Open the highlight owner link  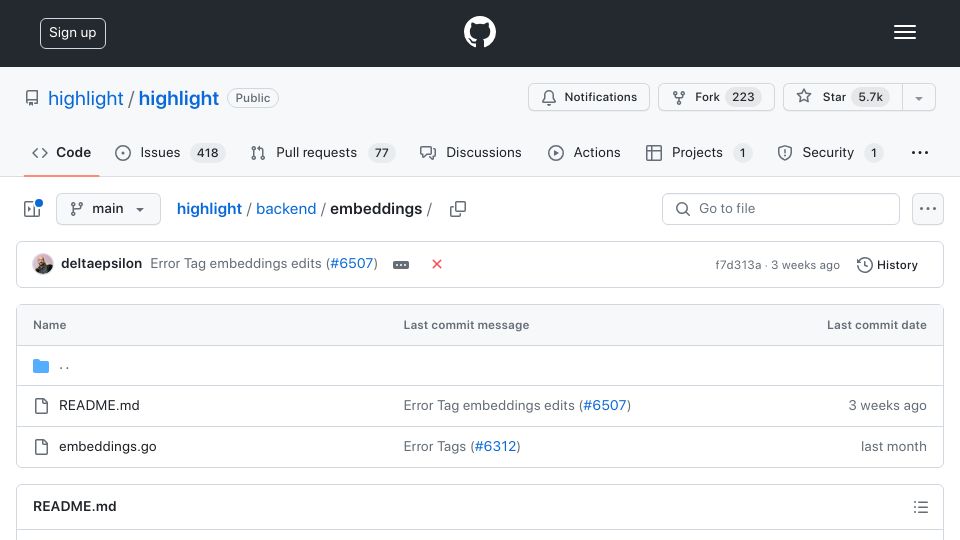pyautogui.click(x=86, y=98)
